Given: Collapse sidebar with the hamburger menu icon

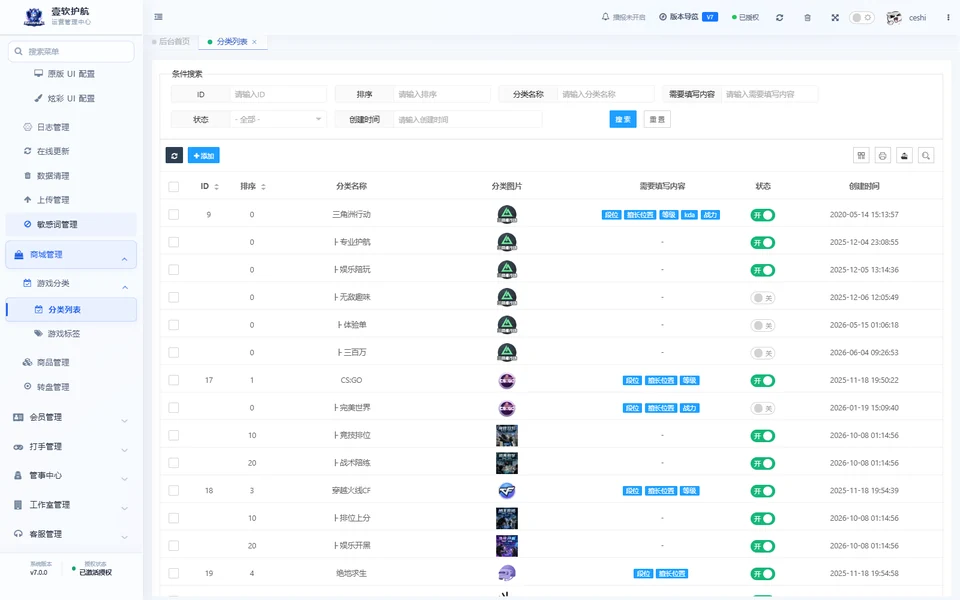Looking at the screenshot, I should (x=159, y=17).
